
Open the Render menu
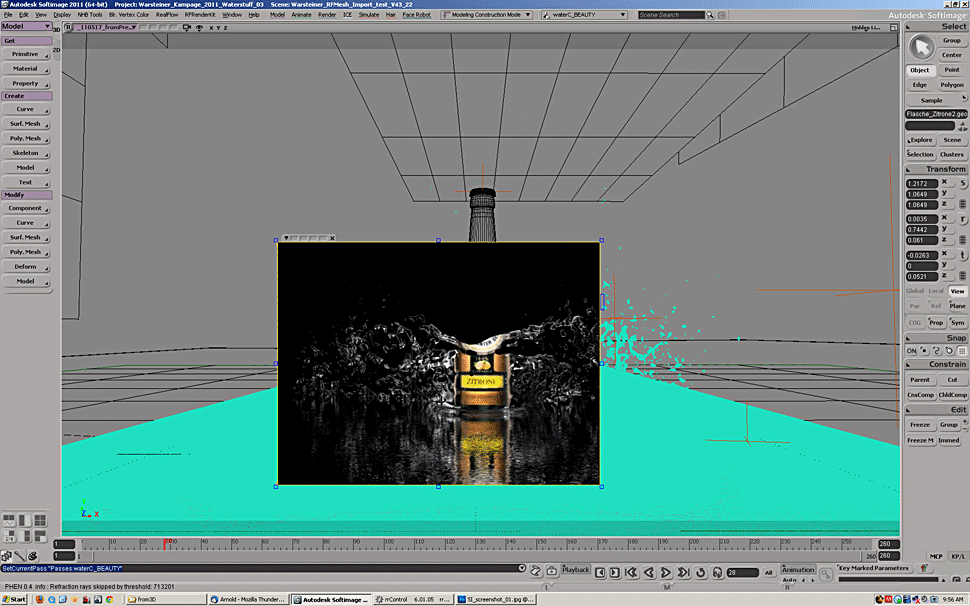[x=327, y=15]
